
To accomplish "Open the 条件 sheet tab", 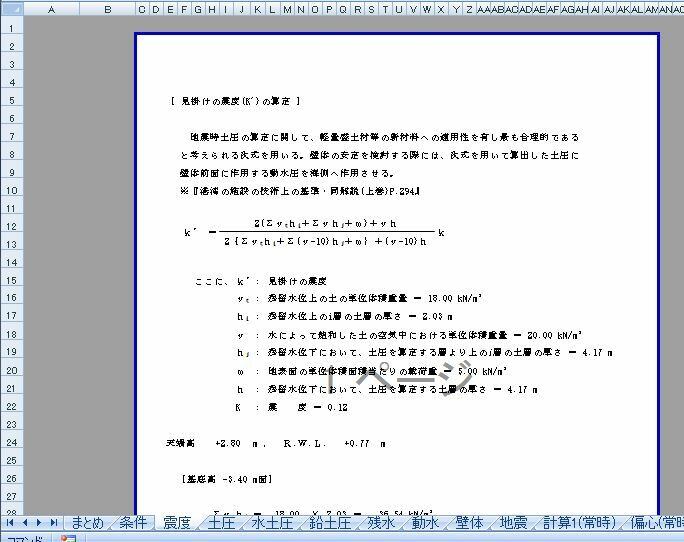I will coord(133,522).
